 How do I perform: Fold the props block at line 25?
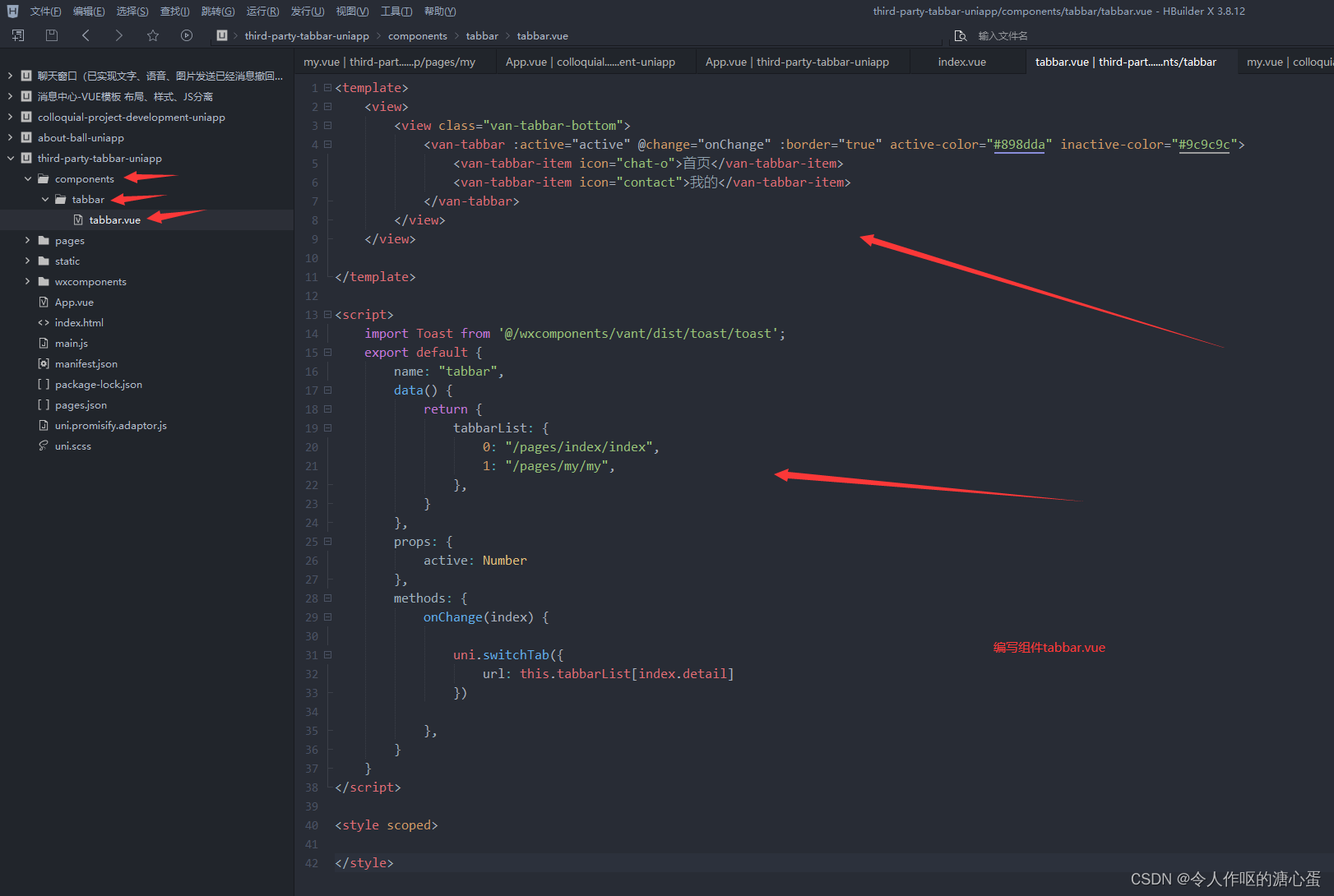(x=327, y=541)
